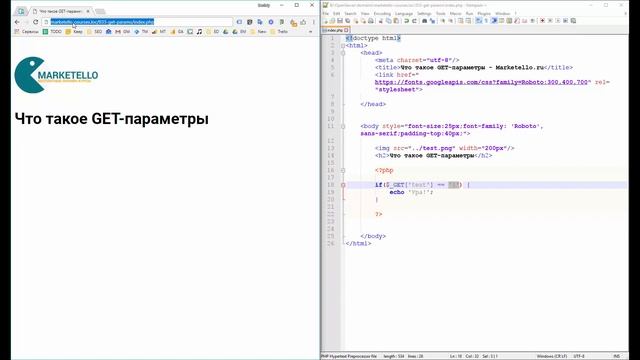This screenshot has width=640, height=360.
Task: Click the echo statement on line 19
Action: coord(411,192)
